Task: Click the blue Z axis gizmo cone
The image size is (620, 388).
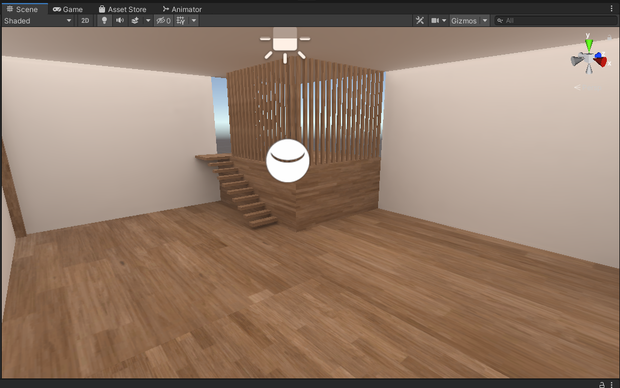Action: pyautogui.click(x=598, y=55)
